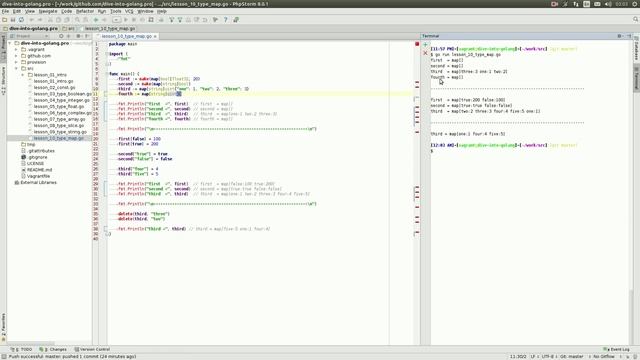Click the Synchronize toolbar icon
Image resolution: width=640 pixels, height=360 pixels.
tap(21, 20)
